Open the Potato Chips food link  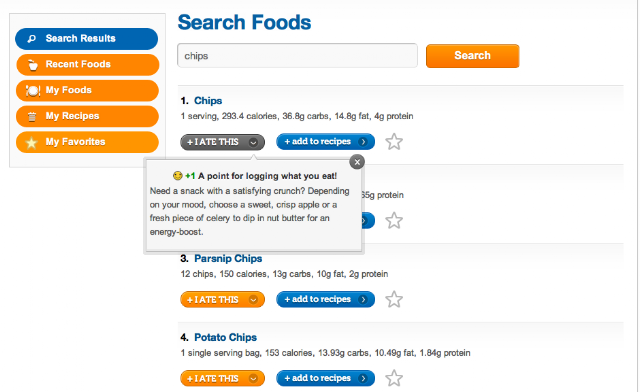click(x=225, y=337)
